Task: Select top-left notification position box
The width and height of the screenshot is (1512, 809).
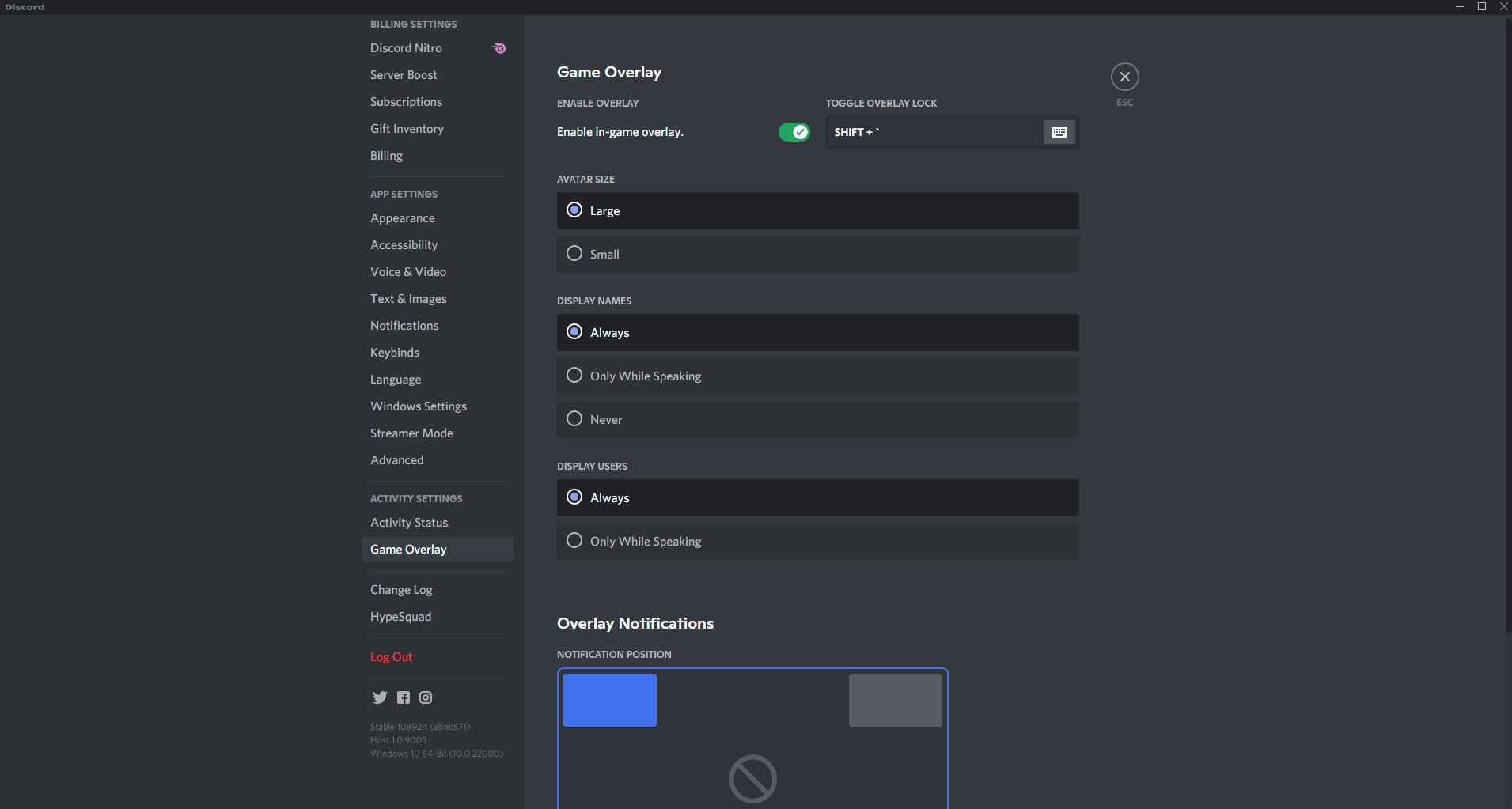Action: tap(609, 700)
